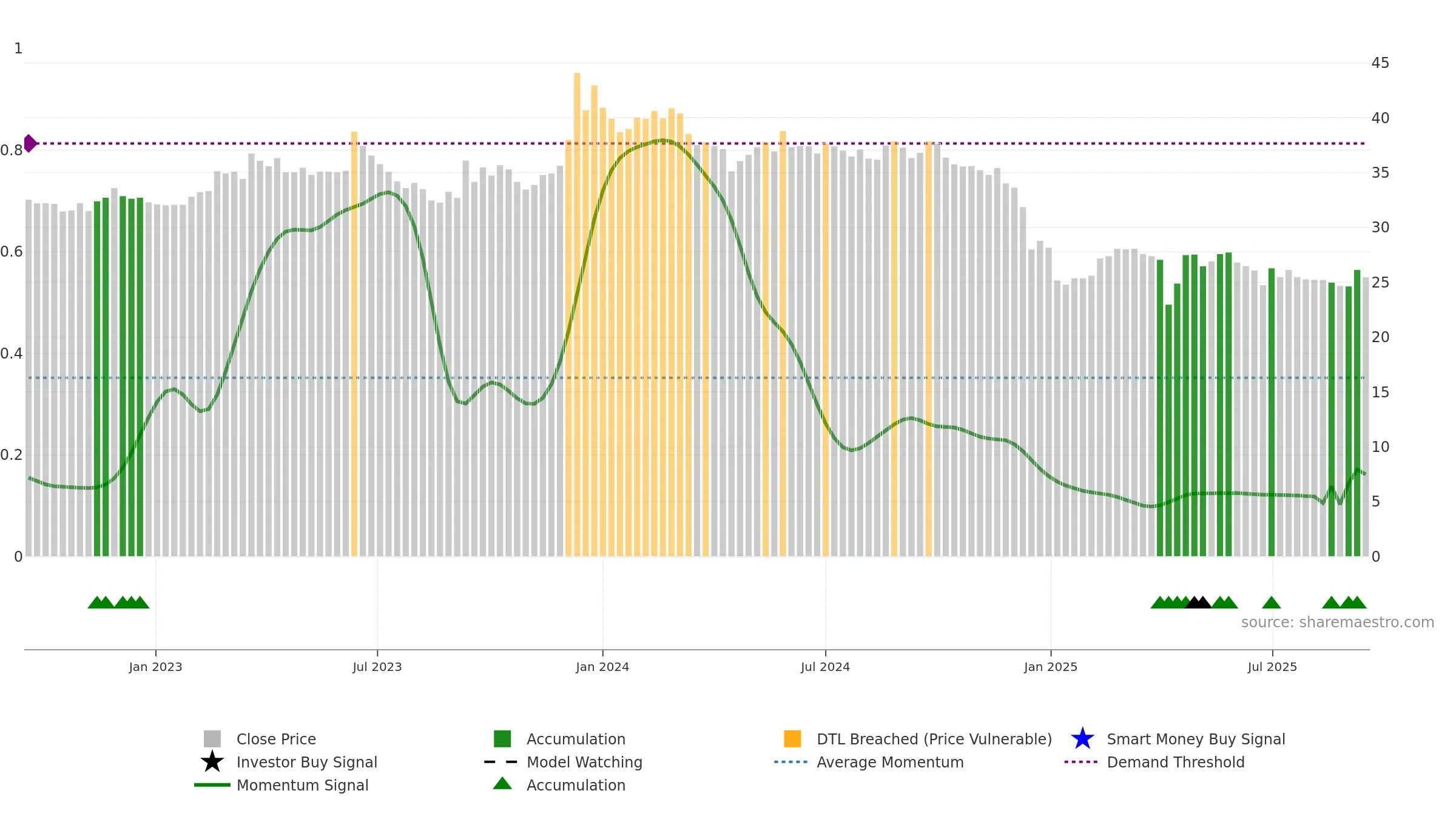The width and height of the screenshot is (1456, 819).
Task: Click the left axis value 0.2
Action: 12,455
